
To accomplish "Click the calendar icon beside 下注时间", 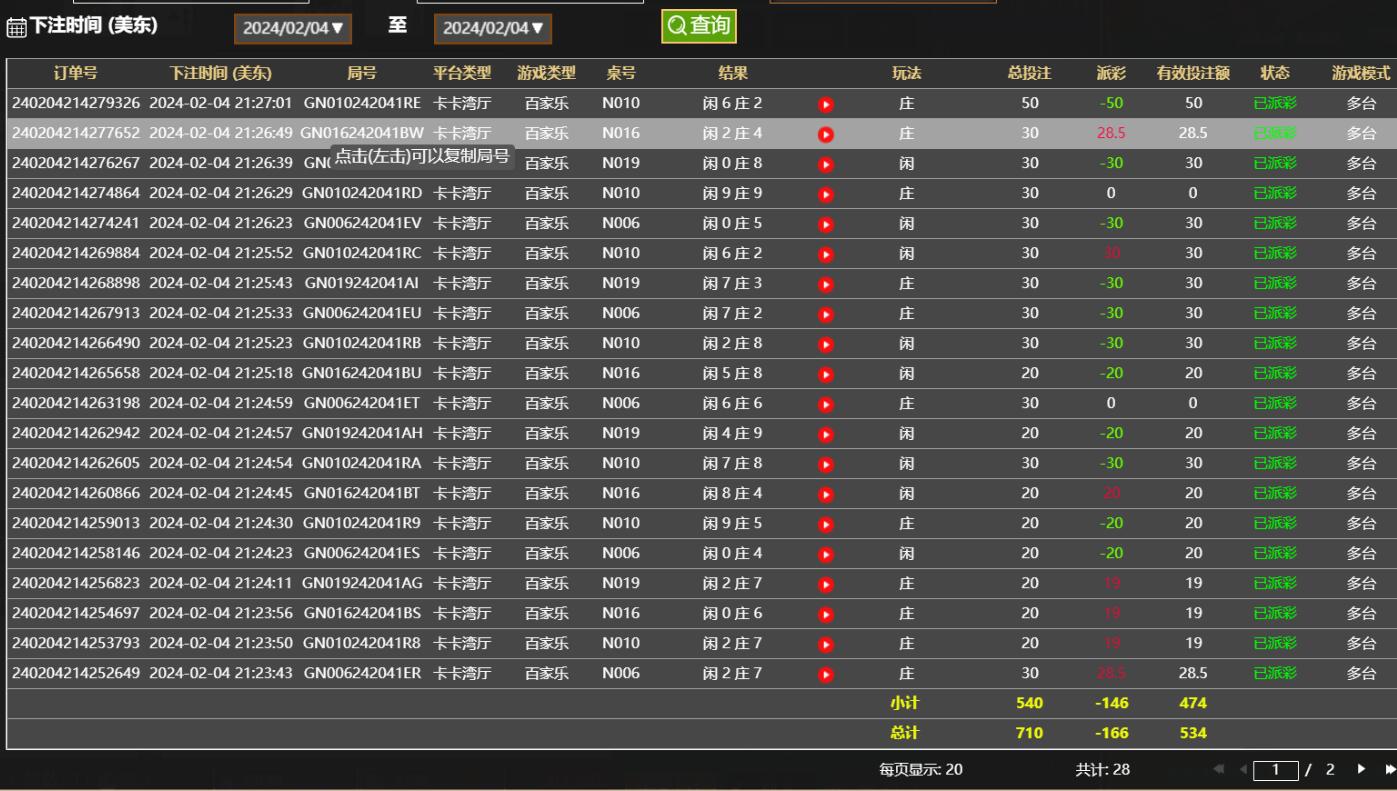I will coord(16,28).
